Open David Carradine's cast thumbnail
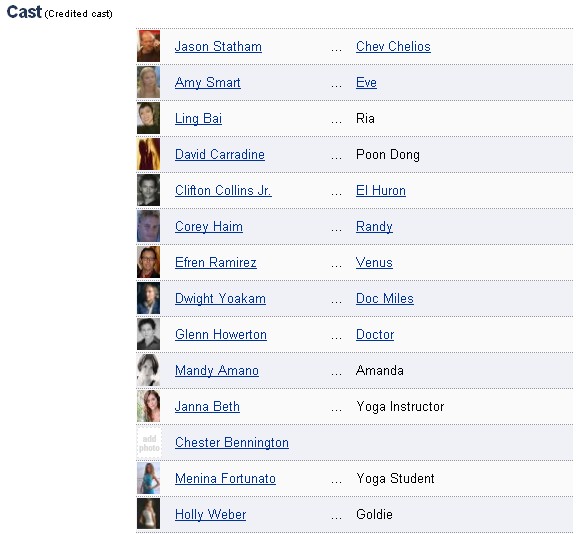Image resolution: width=576 pixels, height=534 pixels. pyautogui.click(x=148, y=154)
